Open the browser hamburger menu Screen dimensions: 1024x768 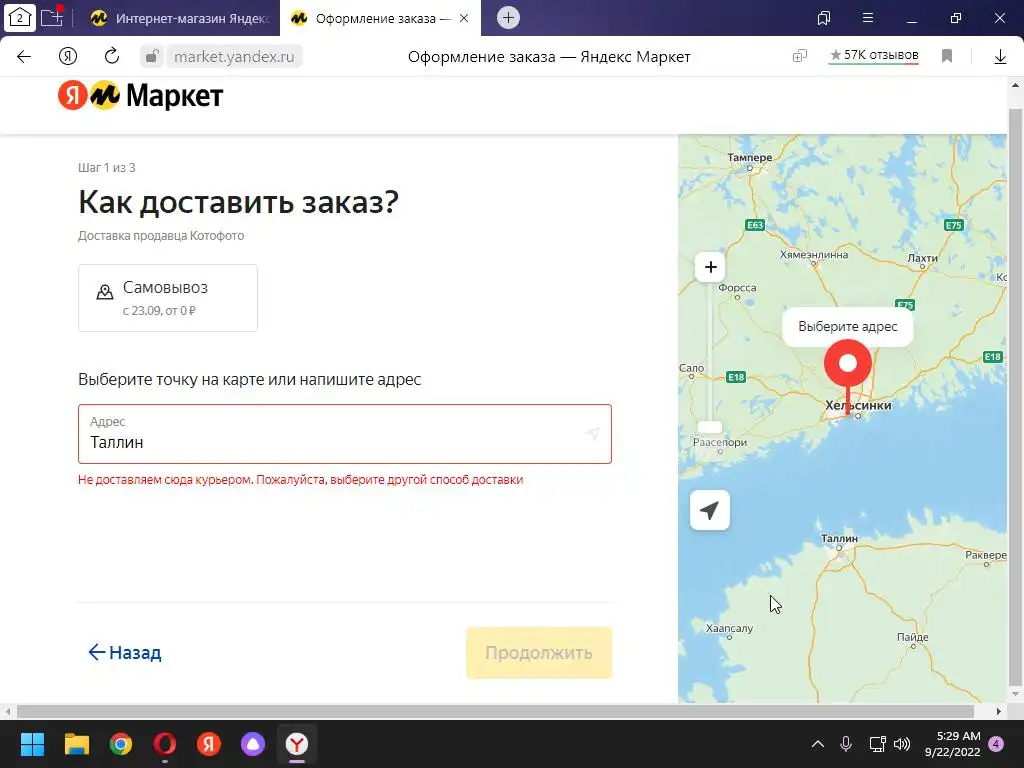point(868,18)
